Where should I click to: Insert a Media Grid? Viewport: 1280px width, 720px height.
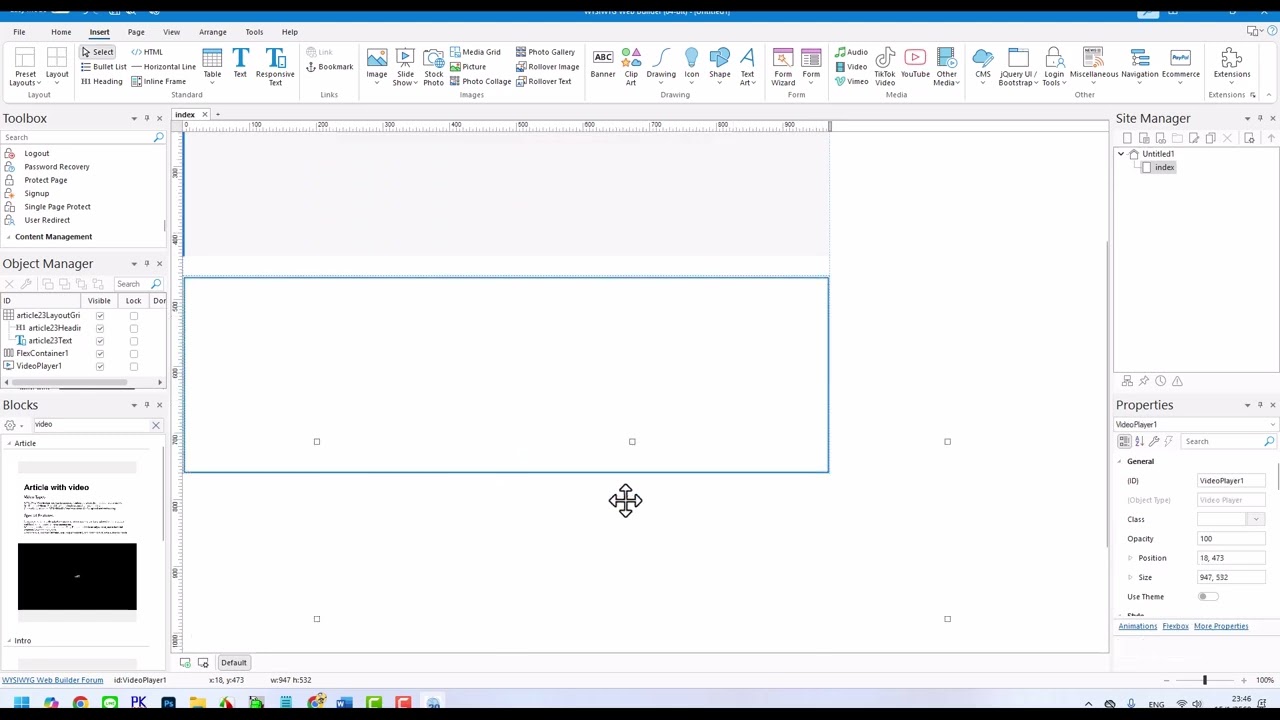pos(474,52)
